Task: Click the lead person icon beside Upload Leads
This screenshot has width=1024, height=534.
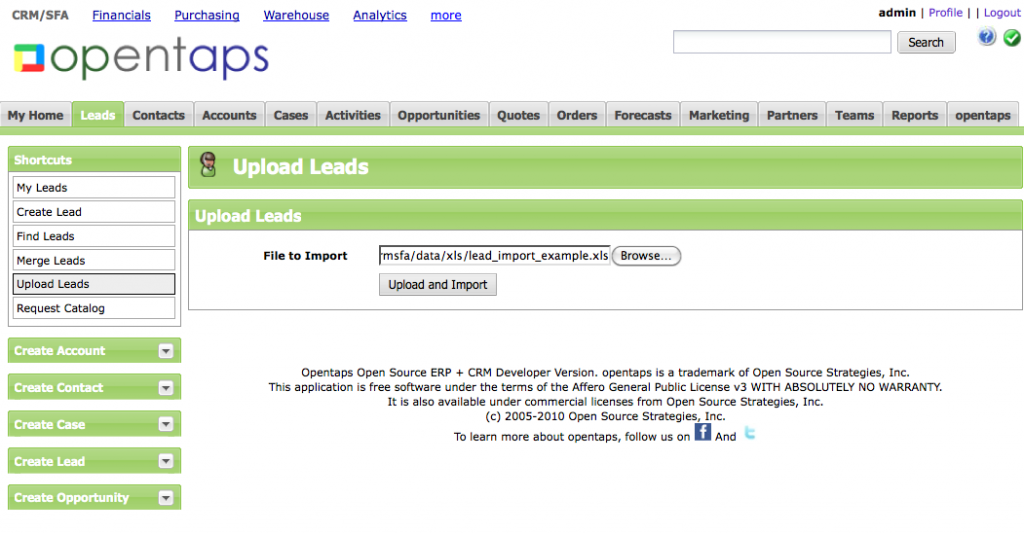Action: (x=208, y=165)
